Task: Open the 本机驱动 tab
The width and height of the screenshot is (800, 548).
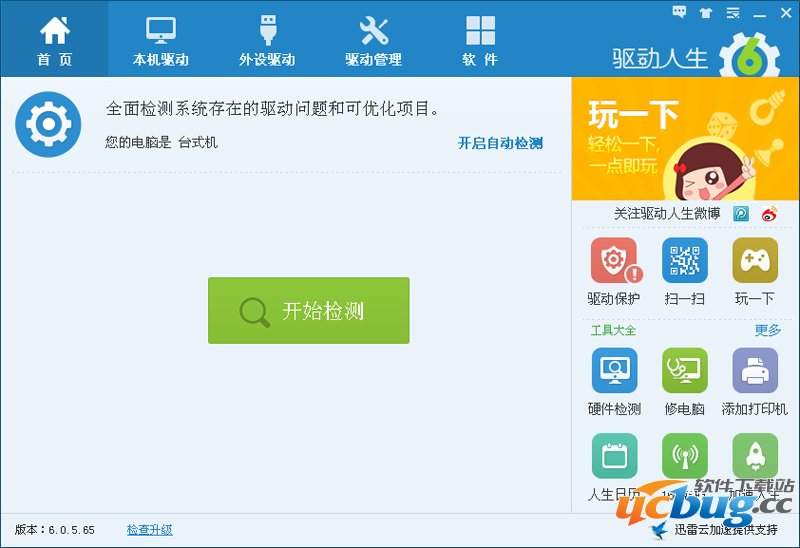Action: (x=161, y=40)
